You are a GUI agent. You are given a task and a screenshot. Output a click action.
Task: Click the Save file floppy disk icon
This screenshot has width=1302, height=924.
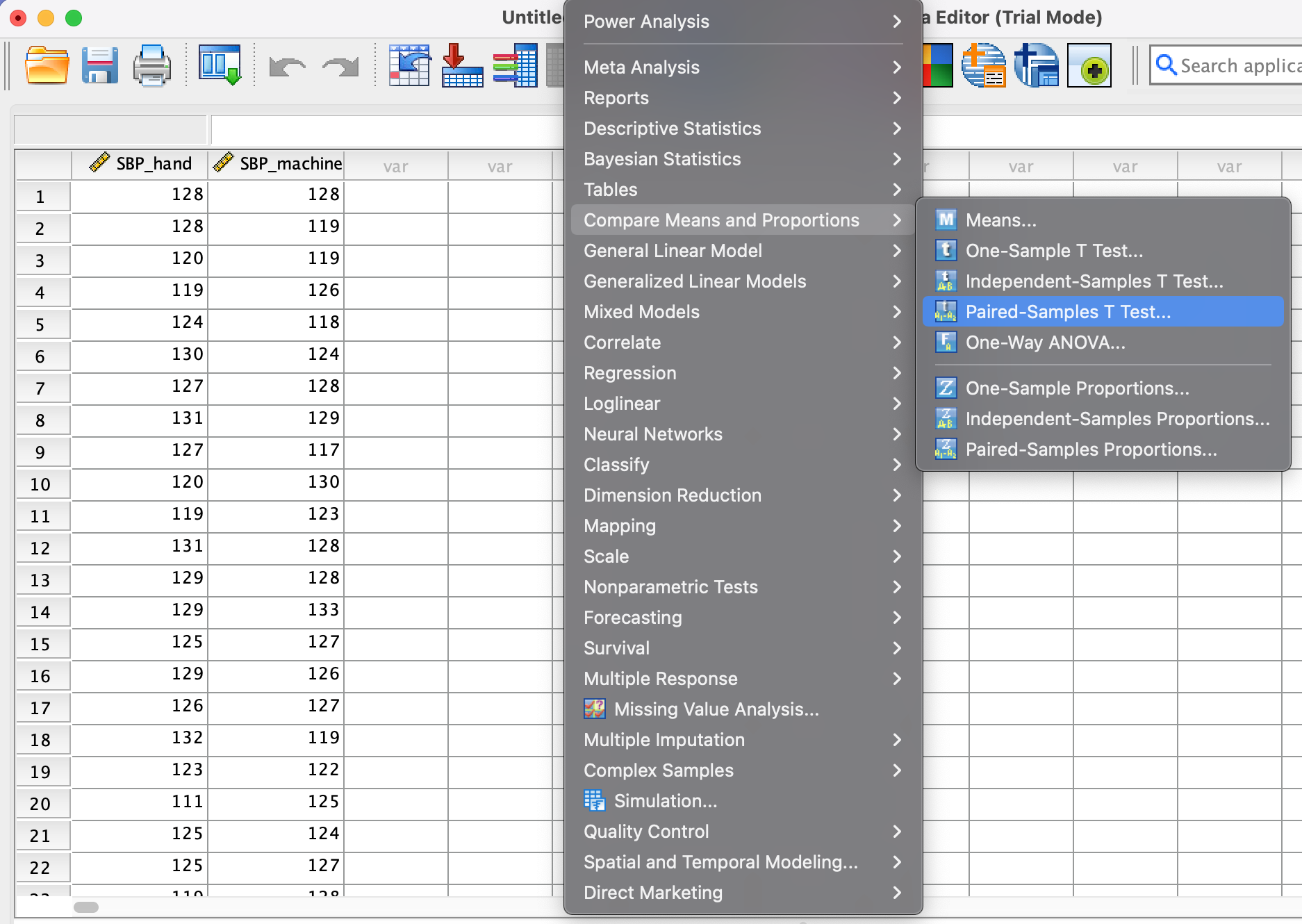[x=99, y=66]
